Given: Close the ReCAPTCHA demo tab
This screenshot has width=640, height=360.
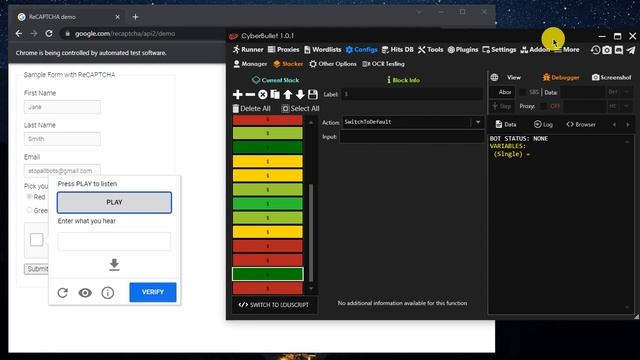Looking at the screenshot, I should [118, 17].
